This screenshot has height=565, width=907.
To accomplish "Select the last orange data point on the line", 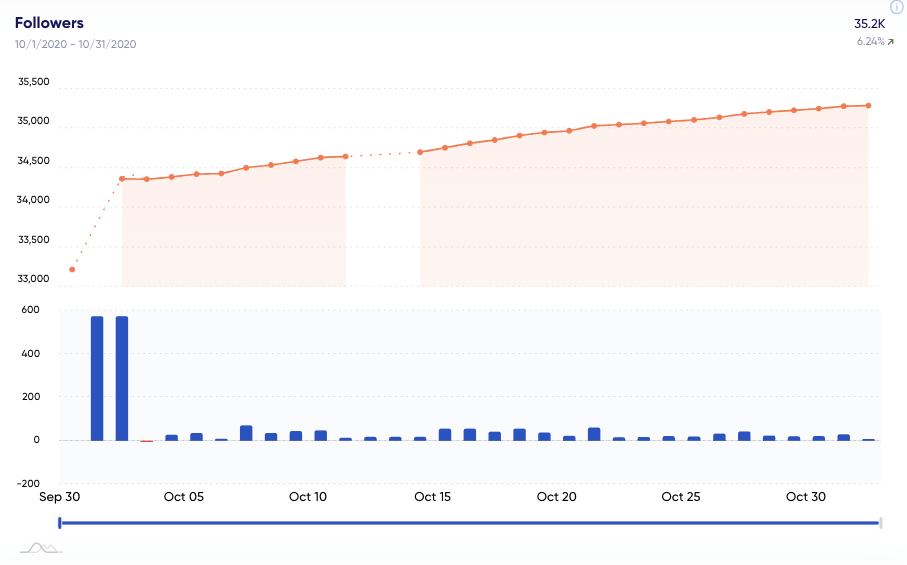I will click(868, 105).
